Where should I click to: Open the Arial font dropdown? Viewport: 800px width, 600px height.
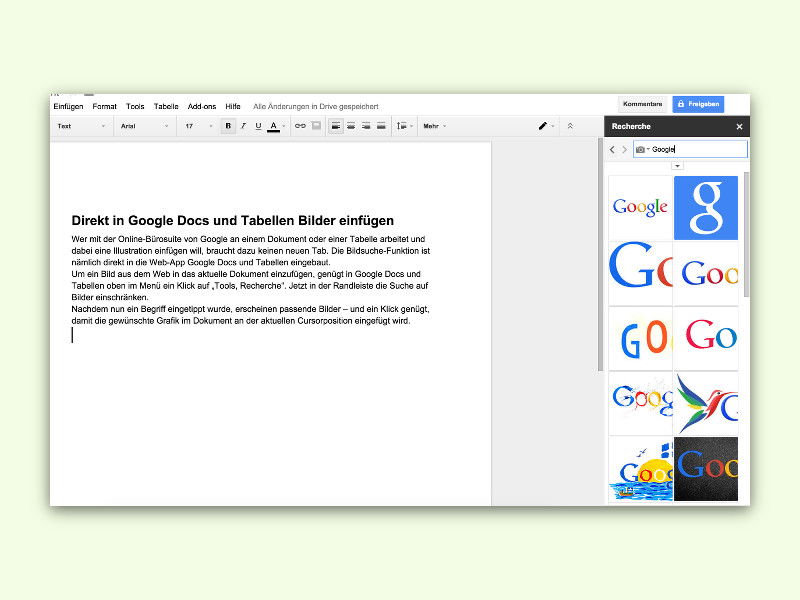coord(144,126)
